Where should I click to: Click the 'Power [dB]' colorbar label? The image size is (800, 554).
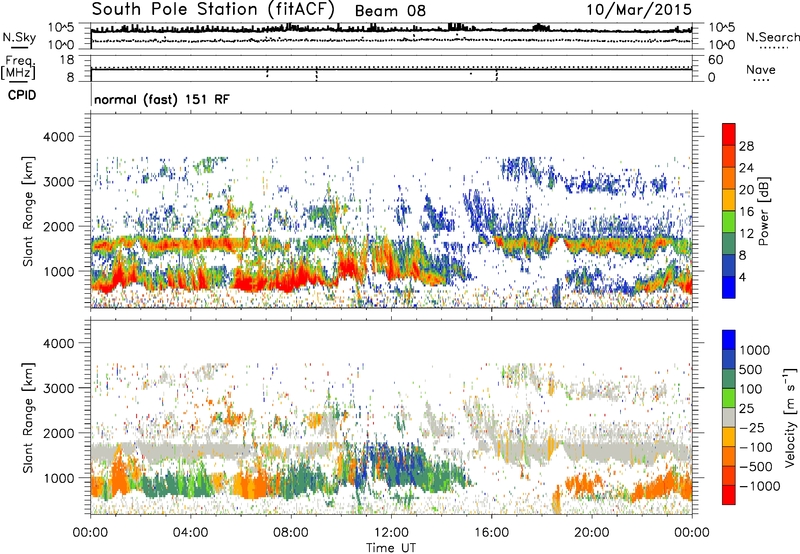point(764,211)
